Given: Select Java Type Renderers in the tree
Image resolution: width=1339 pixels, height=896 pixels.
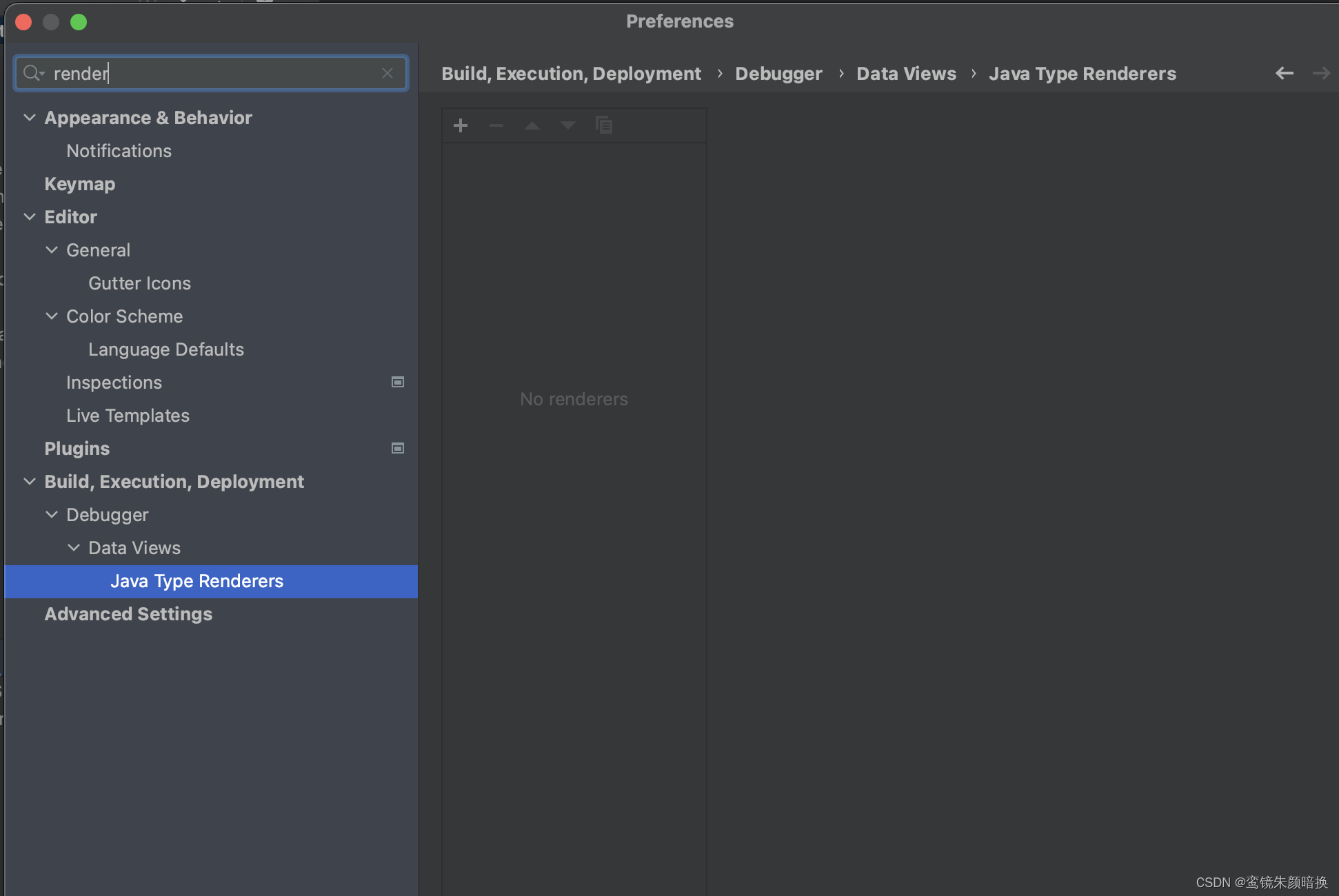Looking at the screenshot, I should (211, 581).
